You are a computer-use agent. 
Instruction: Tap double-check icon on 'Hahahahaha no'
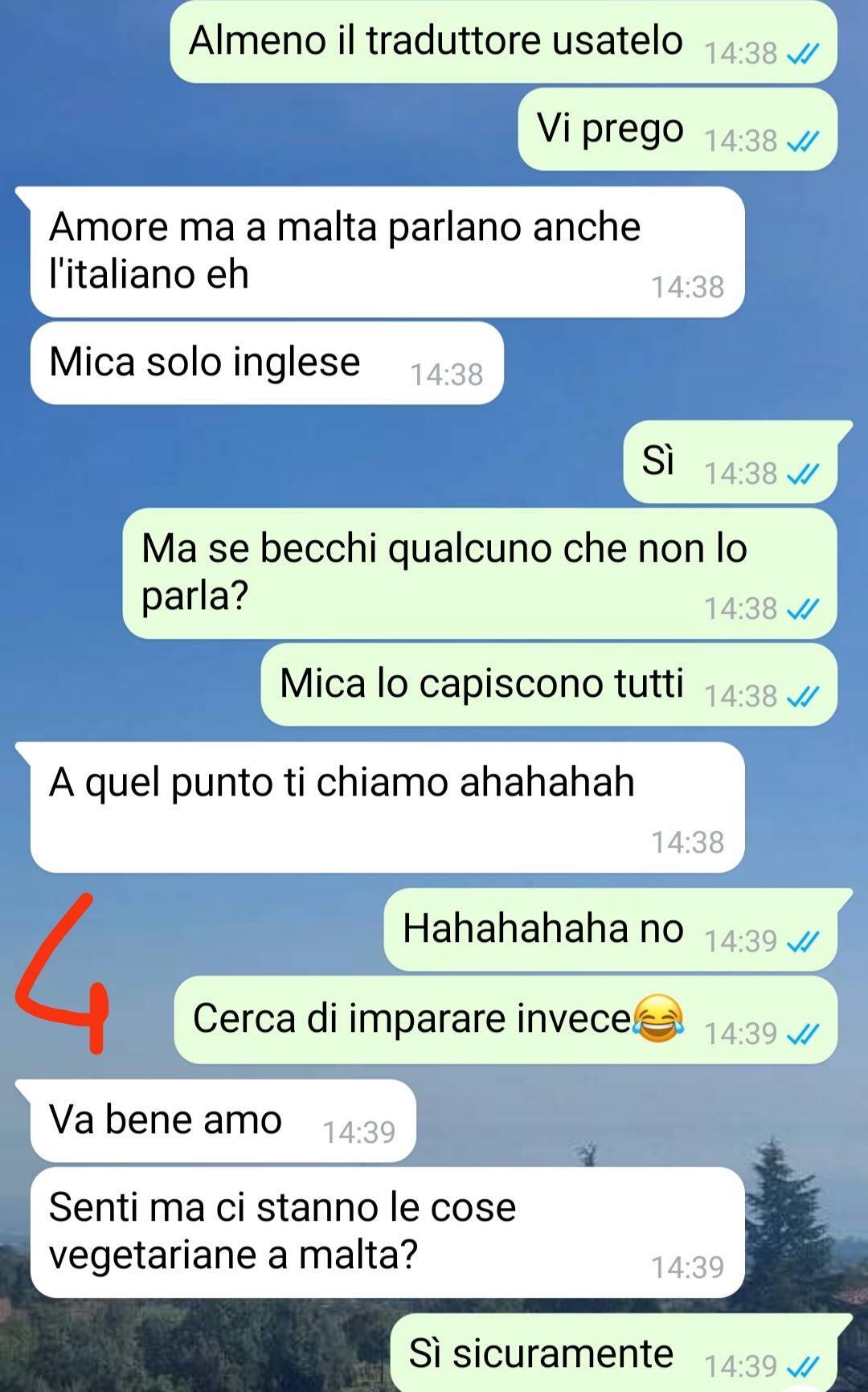tap(803, 941)
